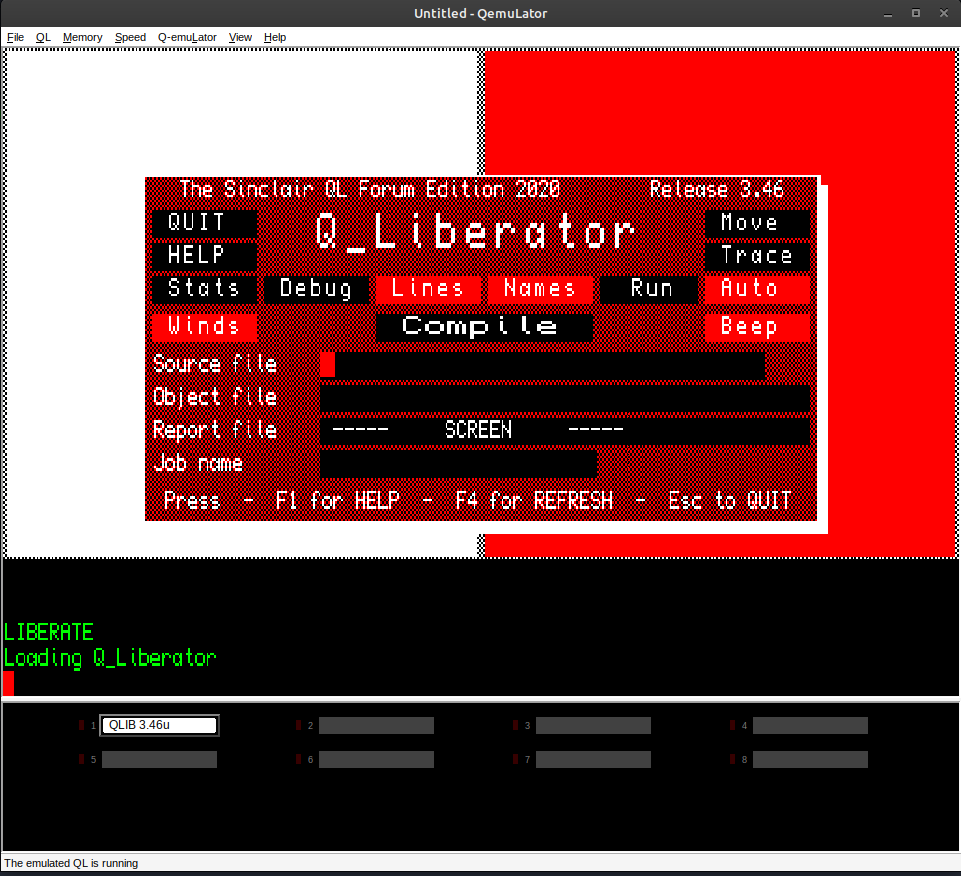Image resolution: width=961 pixels, height=876 pixels.
Task: Select empty drive slot 2
Action: (376, 725)
